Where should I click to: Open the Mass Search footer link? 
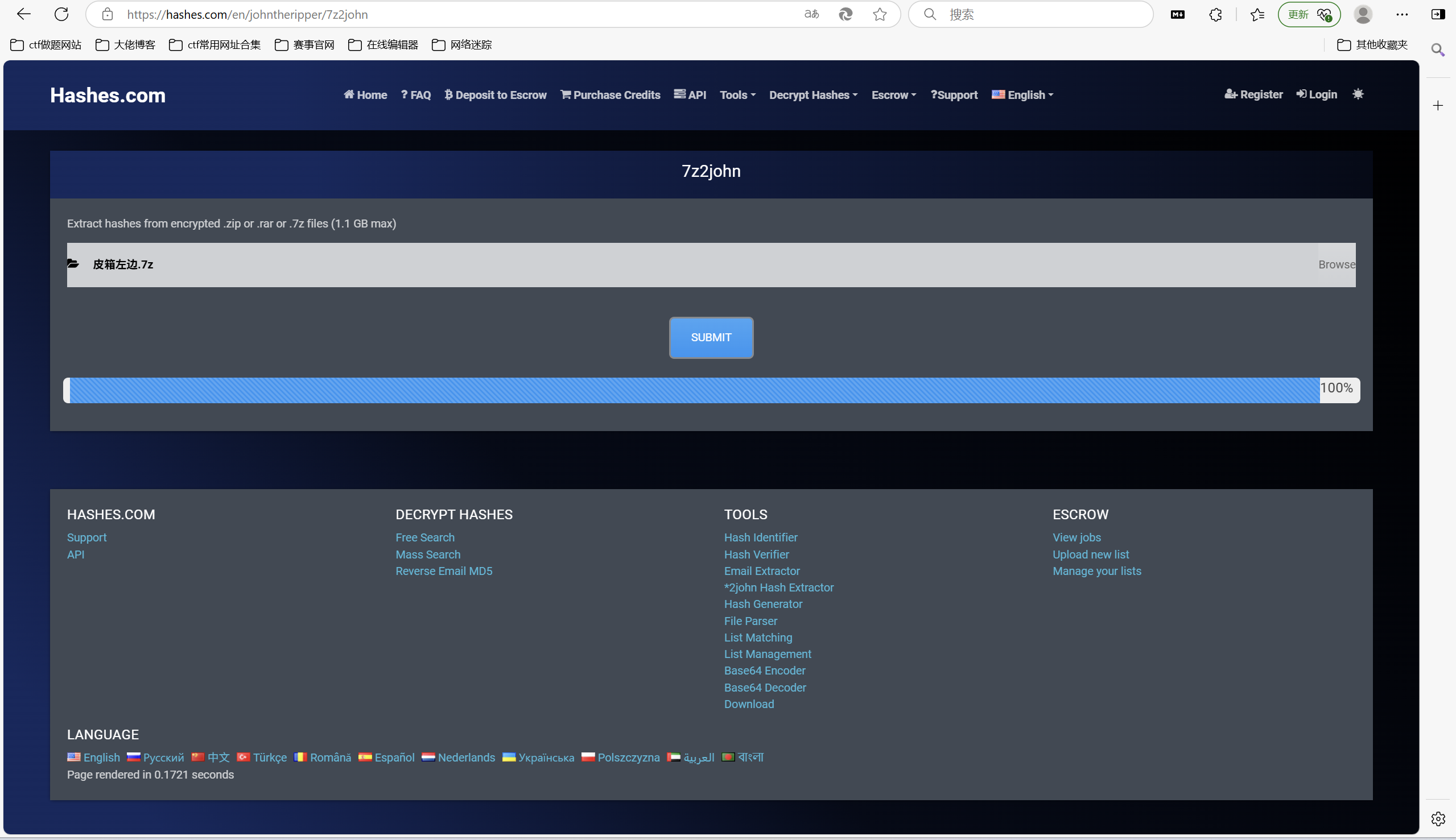click(428, 555)
